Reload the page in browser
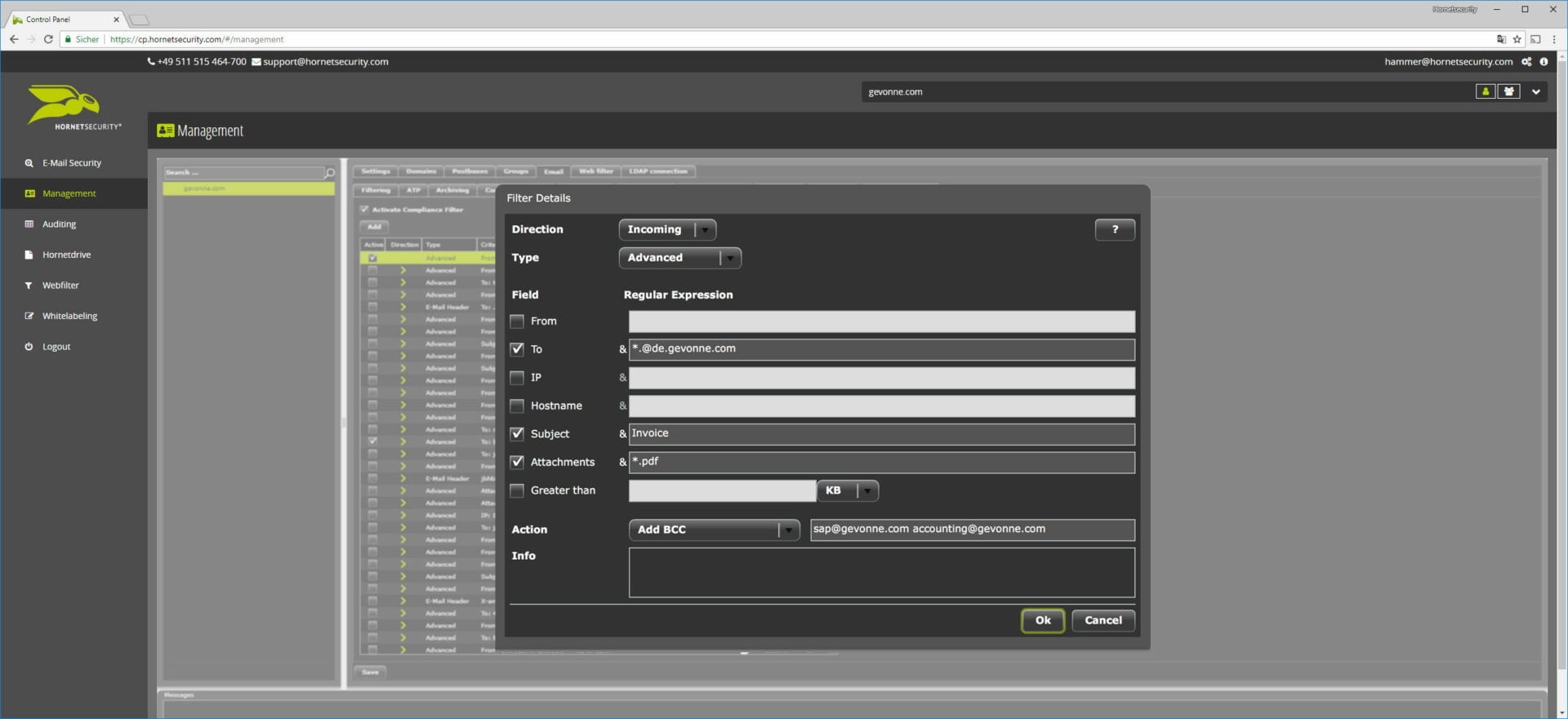Screen dimensions: 1568x719 coord(48,39)
